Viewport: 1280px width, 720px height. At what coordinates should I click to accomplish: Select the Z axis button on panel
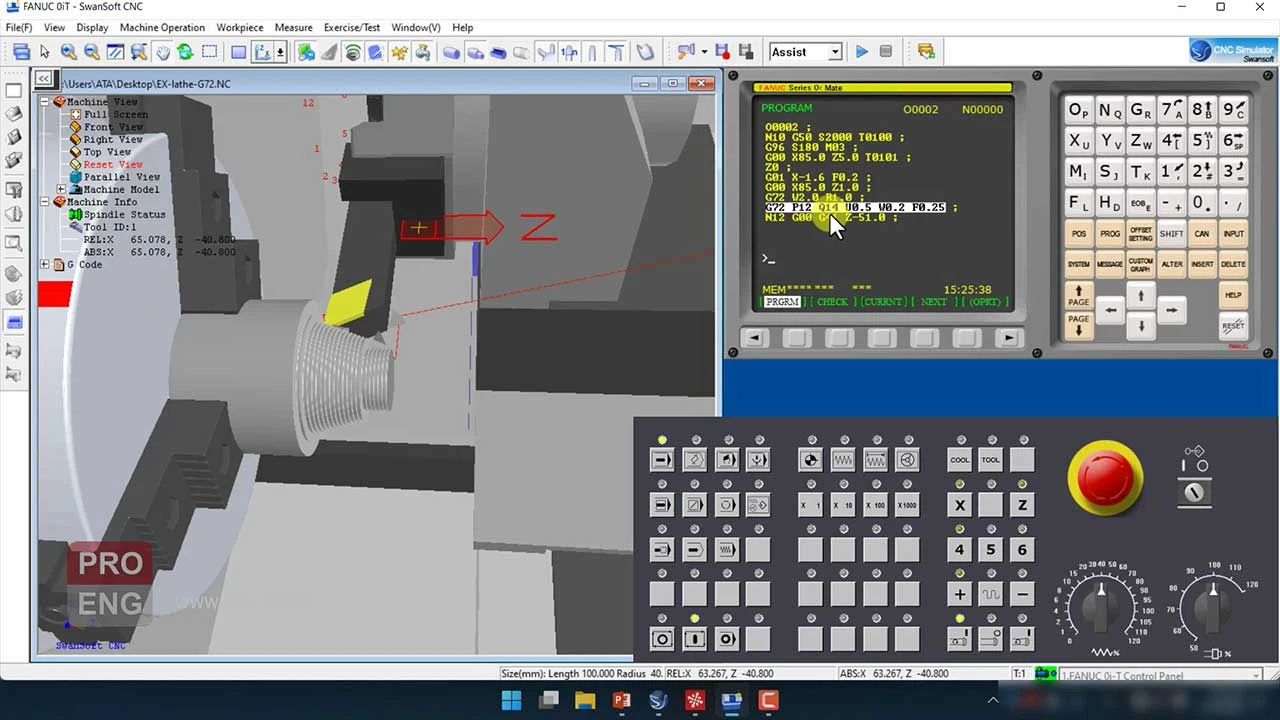[1021, 505]
